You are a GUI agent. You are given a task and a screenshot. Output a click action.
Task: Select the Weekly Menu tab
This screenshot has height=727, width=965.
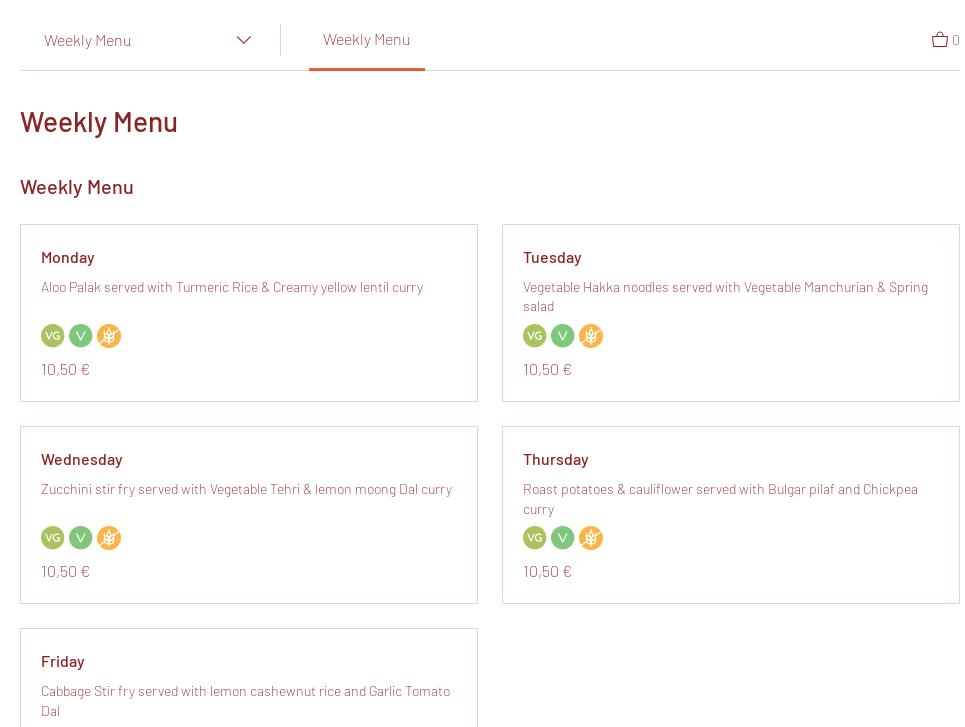(x=366, y=39)
